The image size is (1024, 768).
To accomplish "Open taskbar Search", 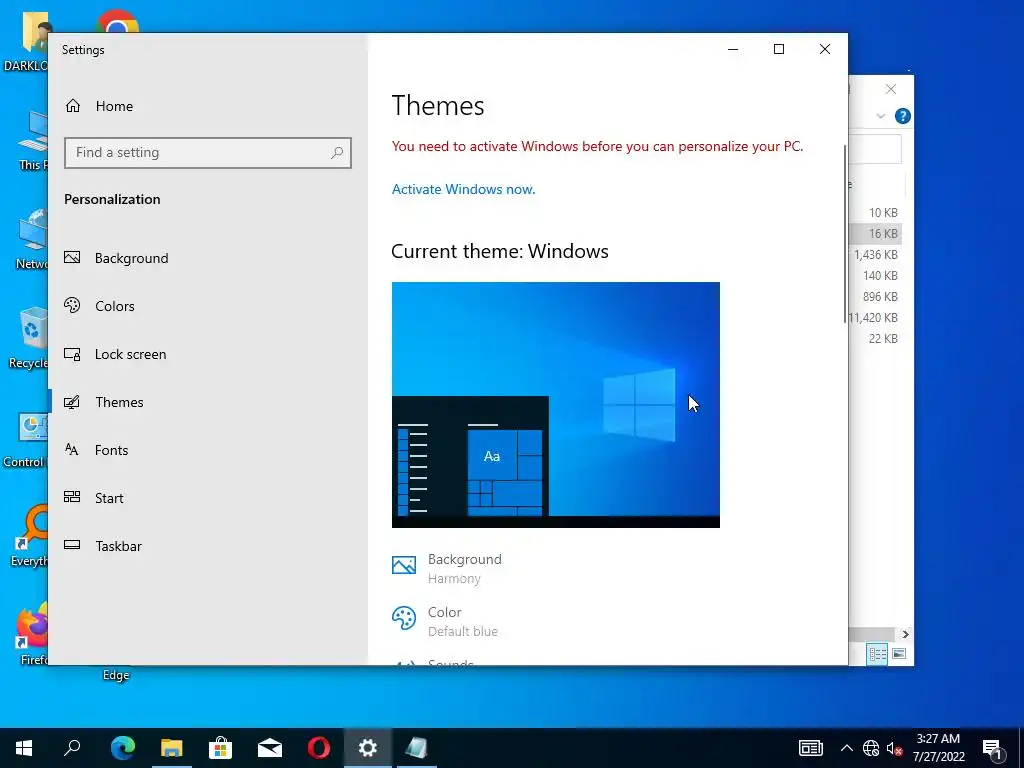I will coord(72,748).
